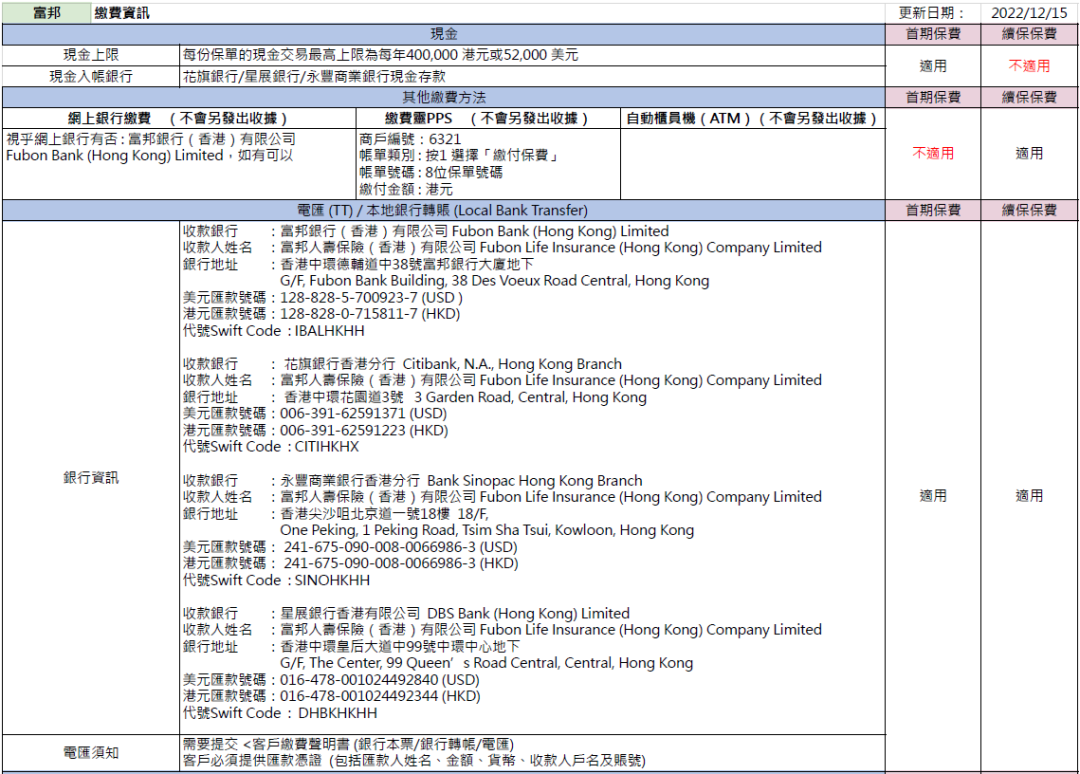This screenshot has width=1080, height=774.
Task: Select the red 不適用 in cash section
Action: click(1029, 65)
